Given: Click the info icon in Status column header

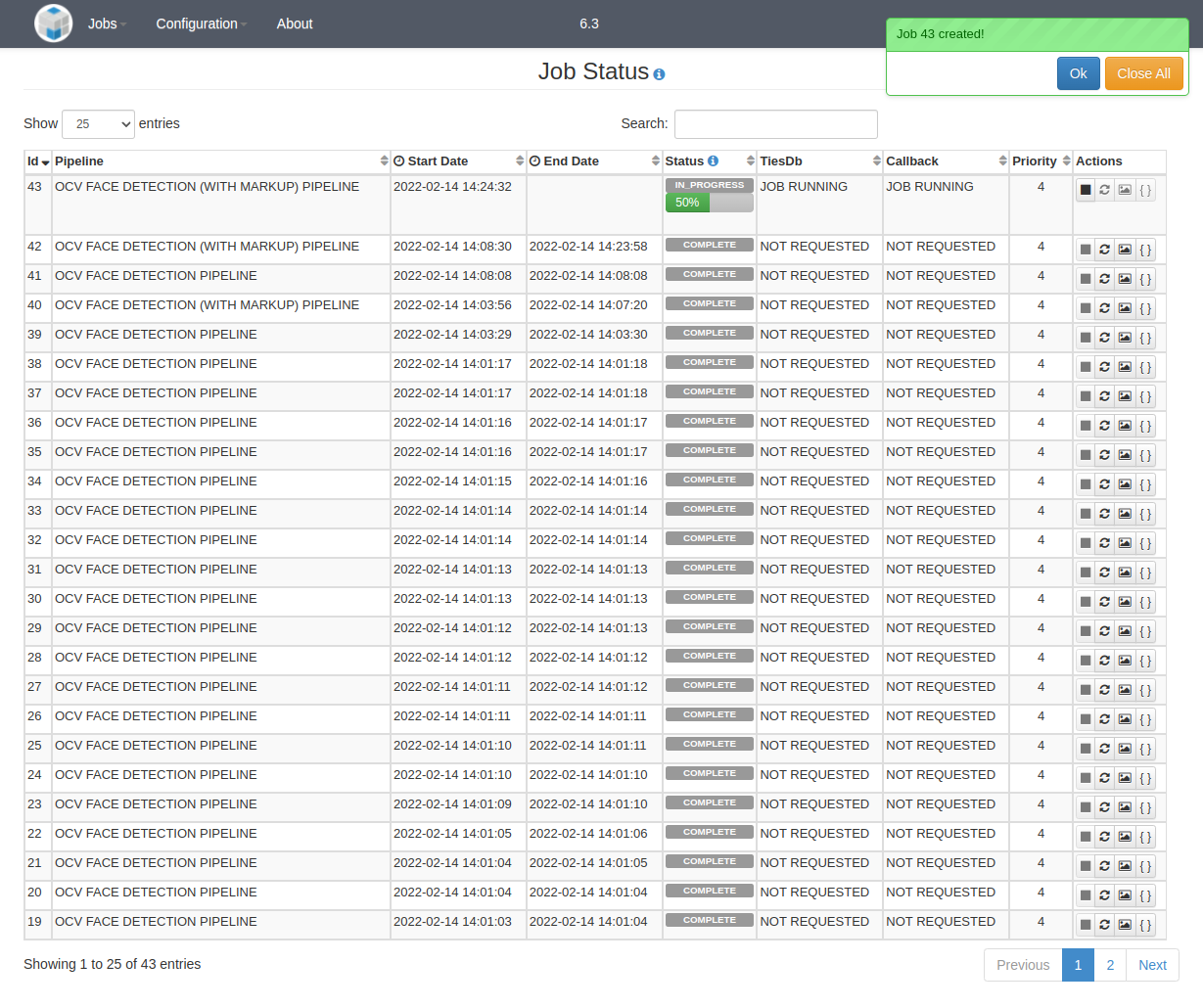Looking at the screenshot, I should (713, 161).
